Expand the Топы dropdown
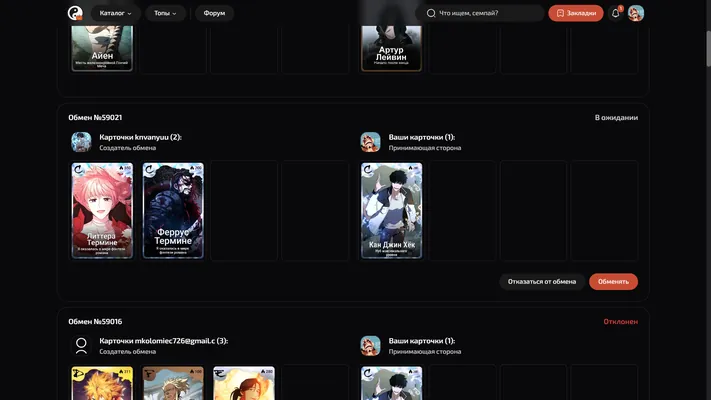The width and height of the screenshot is (711, 400). pos(165,13)
